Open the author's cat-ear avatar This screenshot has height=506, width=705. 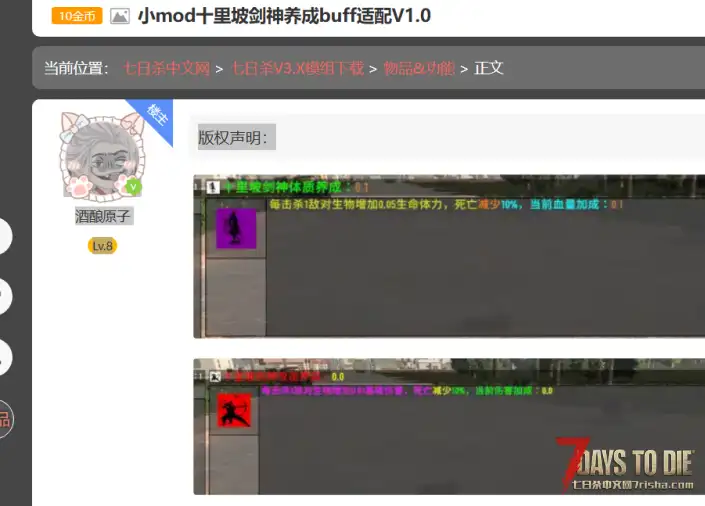(102, 156)
